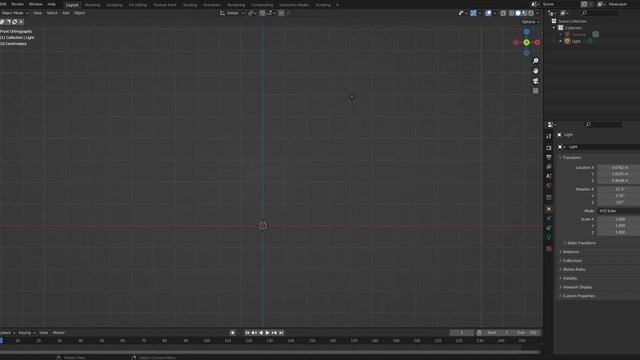
Task: Select the Light item in outliner
Action: 576,41
